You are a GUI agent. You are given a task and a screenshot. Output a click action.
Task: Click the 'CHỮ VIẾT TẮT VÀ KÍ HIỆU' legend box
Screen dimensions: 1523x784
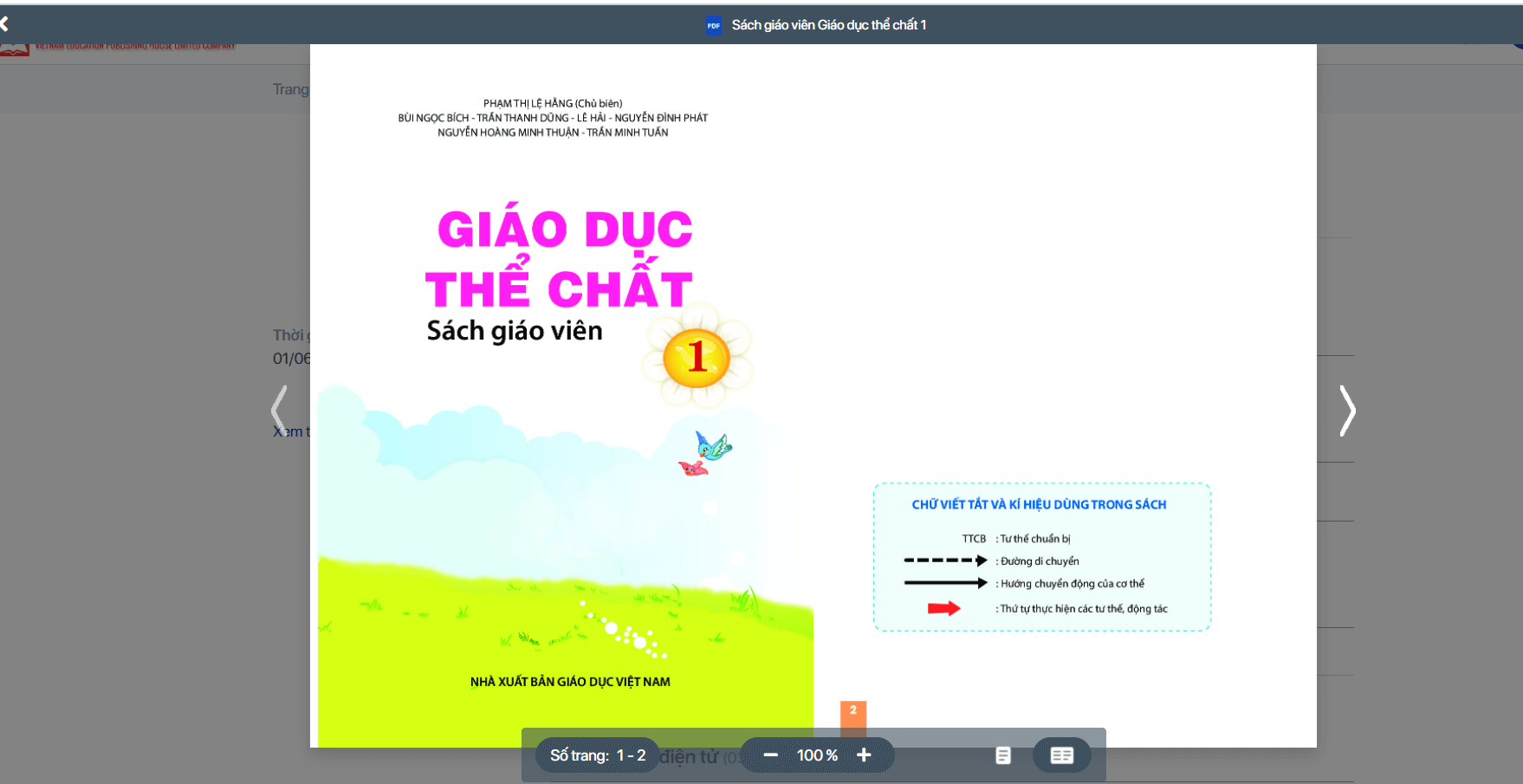pos(1042,557)
